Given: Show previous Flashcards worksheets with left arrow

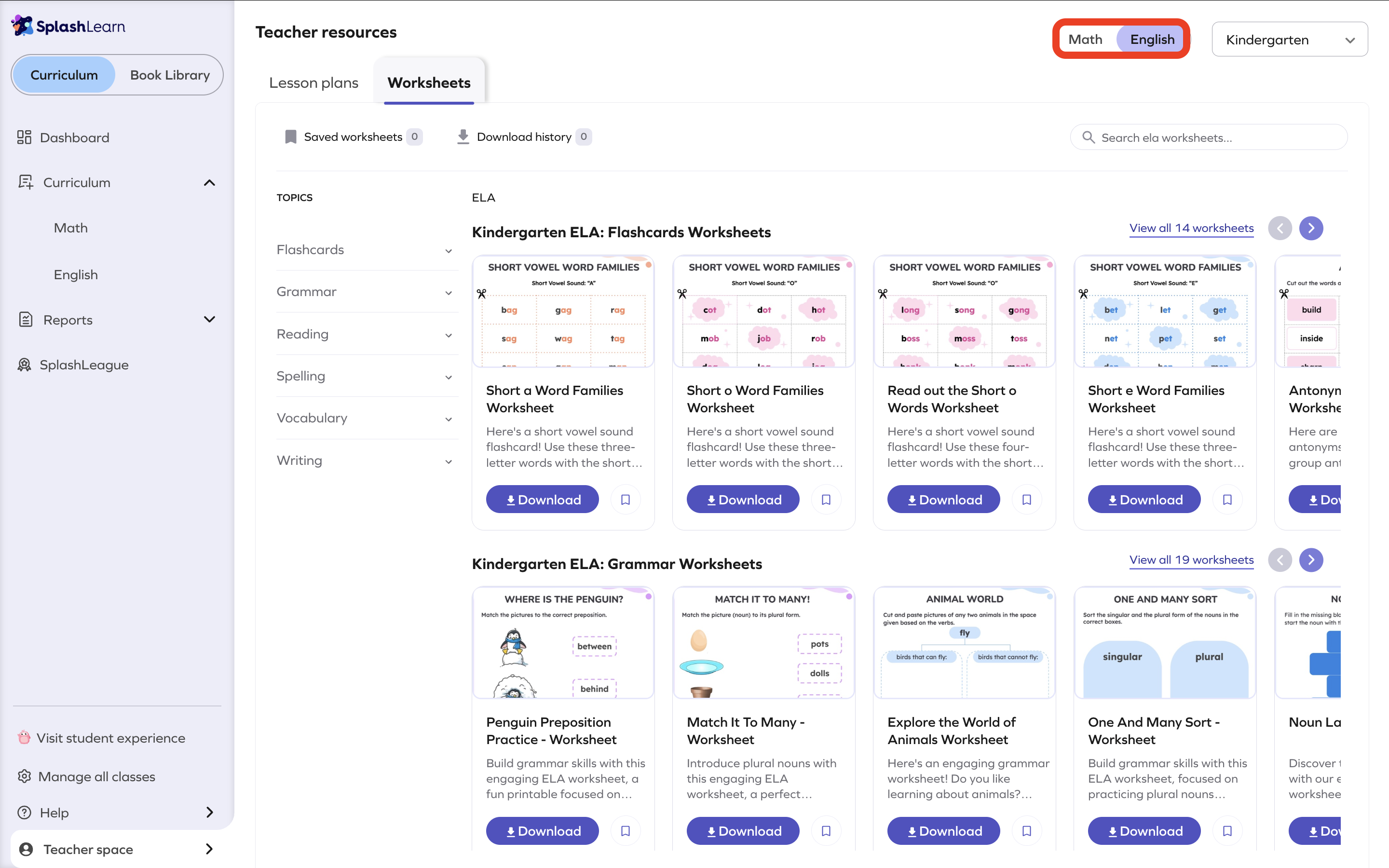Looking at the screenshot, I should coord(1280,229).
